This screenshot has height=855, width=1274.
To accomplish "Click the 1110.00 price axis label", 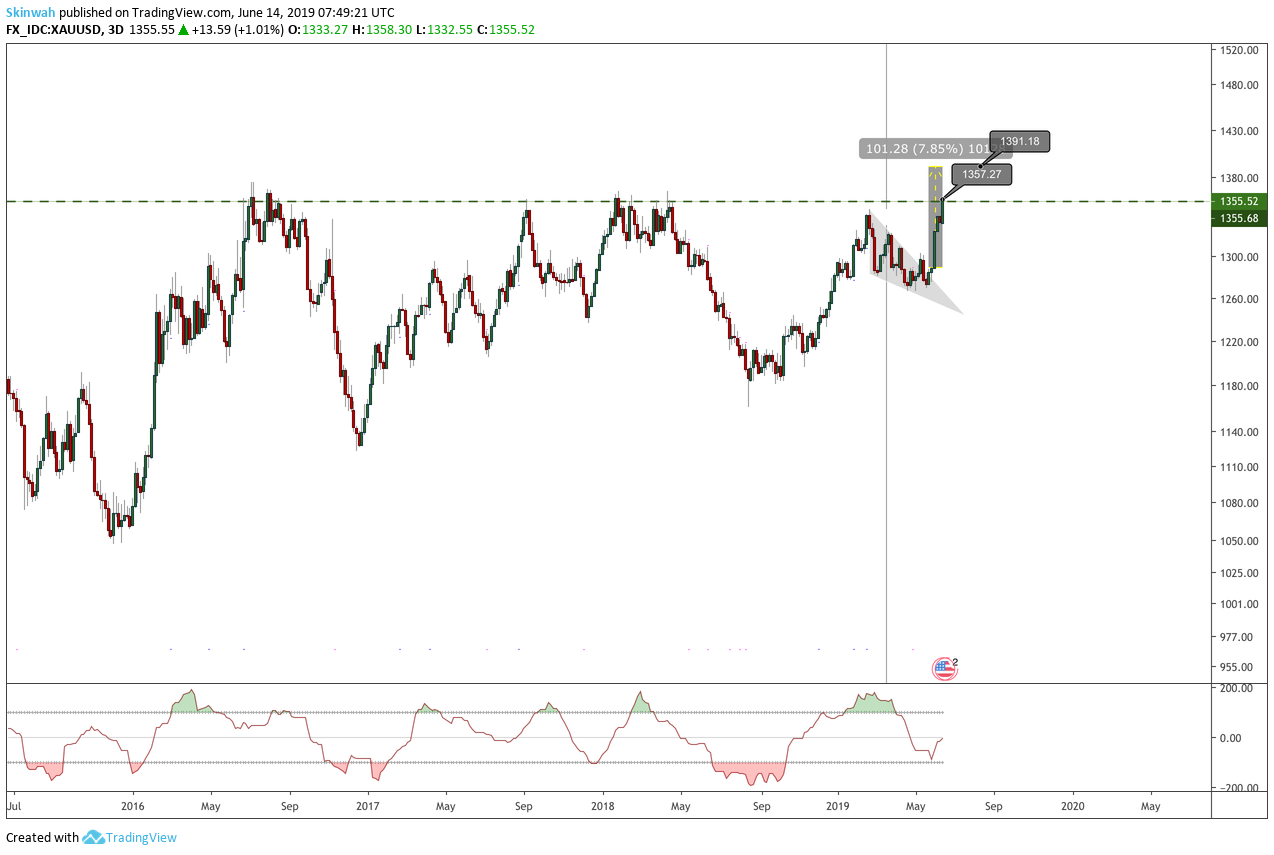I will click(x=1238, y=467).
